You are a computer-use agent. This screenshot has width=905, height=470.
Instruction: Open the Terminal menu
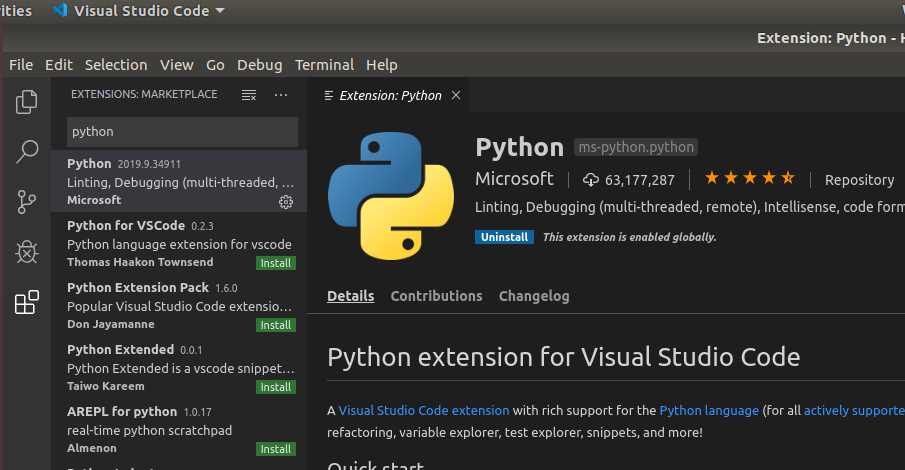[x=324, y=65]
